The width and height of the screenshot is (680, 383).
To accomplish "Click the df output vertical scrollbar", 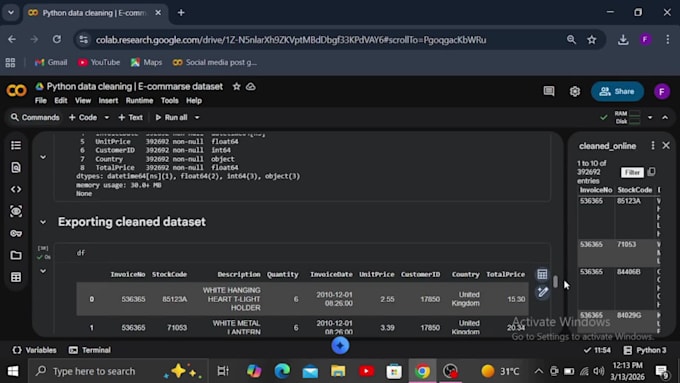I will point(555,282).
